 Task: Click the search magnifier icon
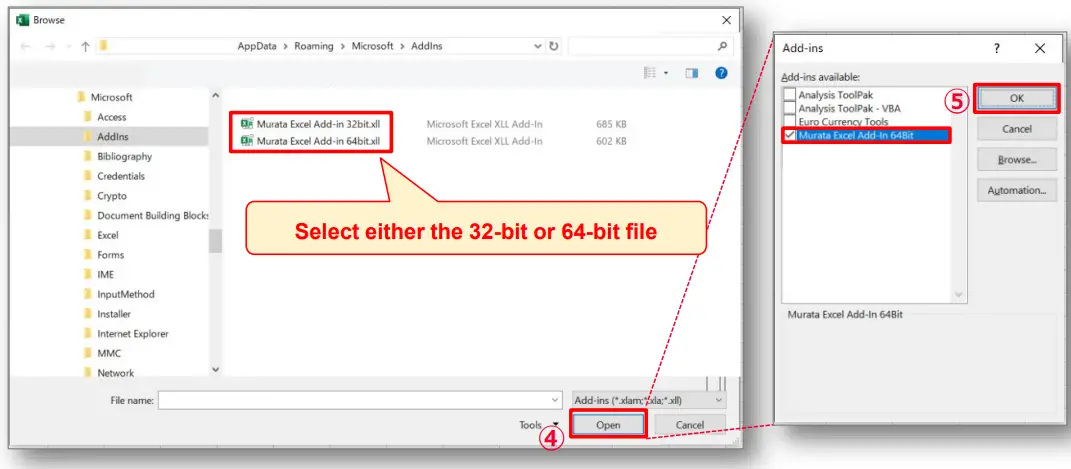tap(722, 46)
